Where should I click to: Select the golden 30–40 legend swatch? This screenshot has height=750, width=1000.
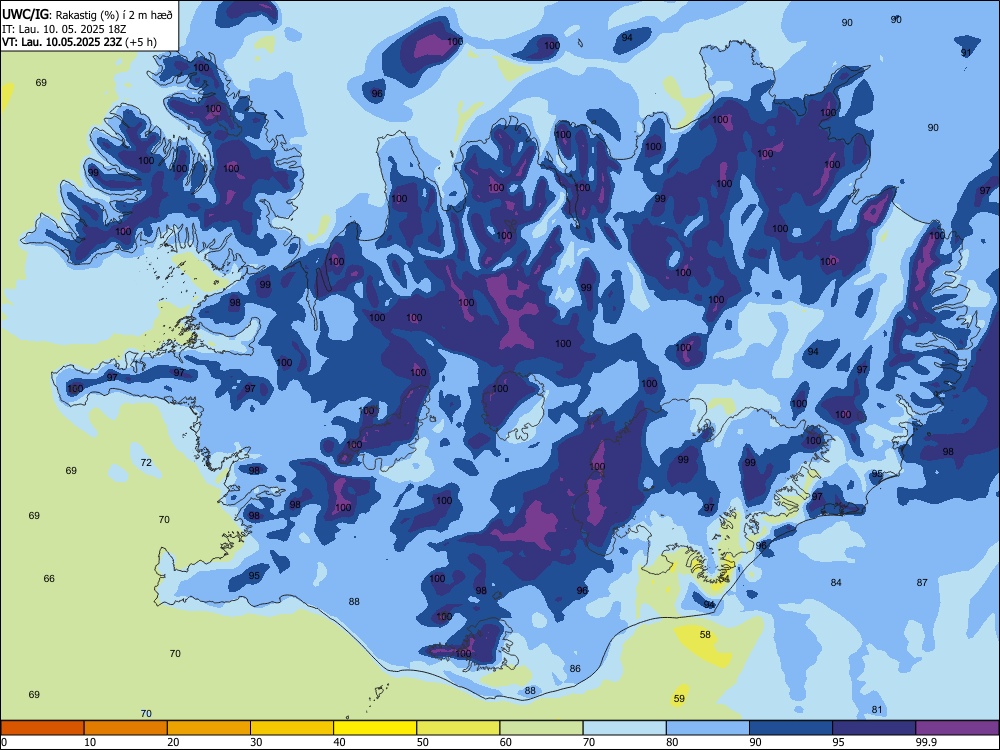[292, 728]
